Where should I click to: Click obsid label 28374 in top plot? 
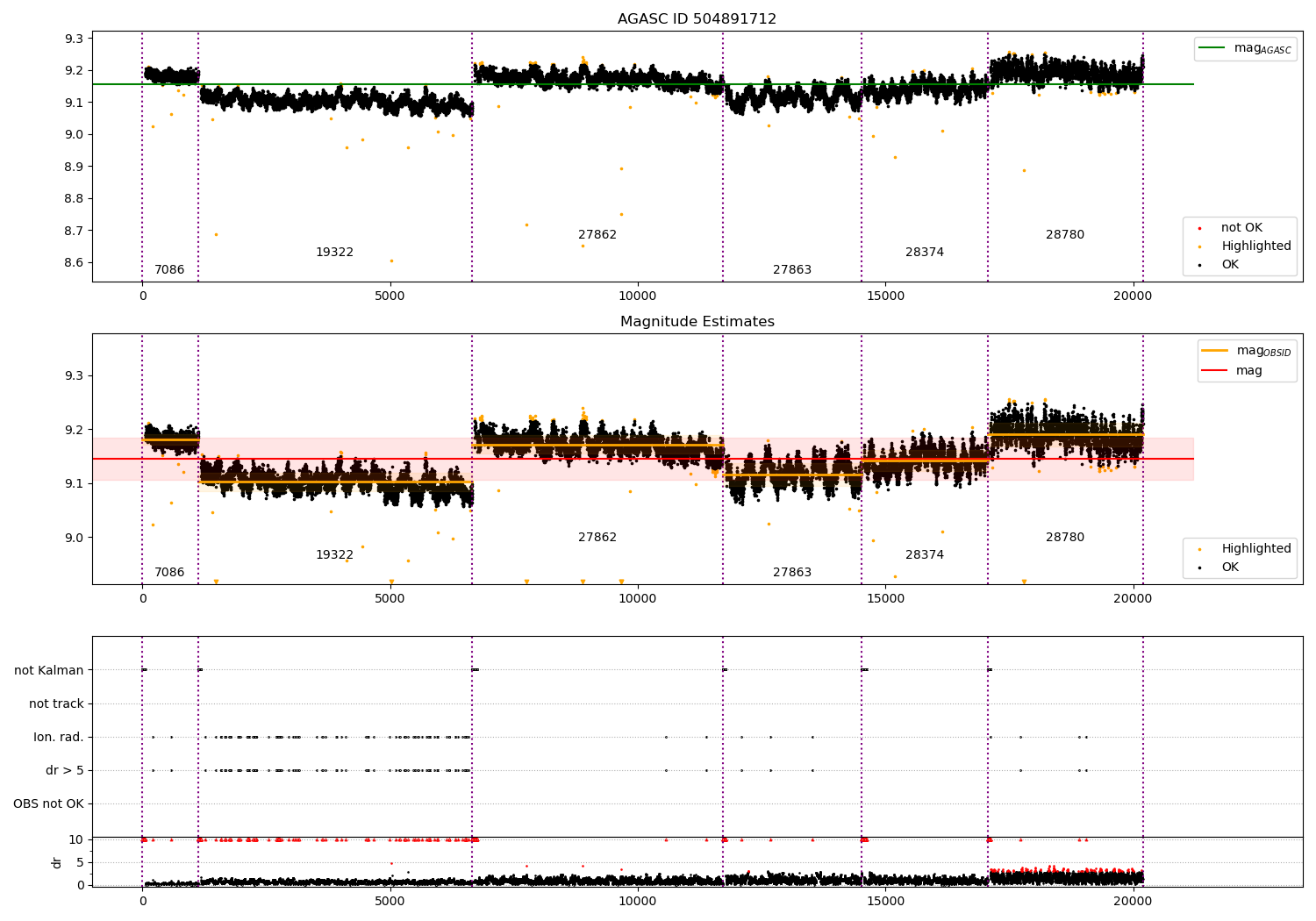click(925, 253)
